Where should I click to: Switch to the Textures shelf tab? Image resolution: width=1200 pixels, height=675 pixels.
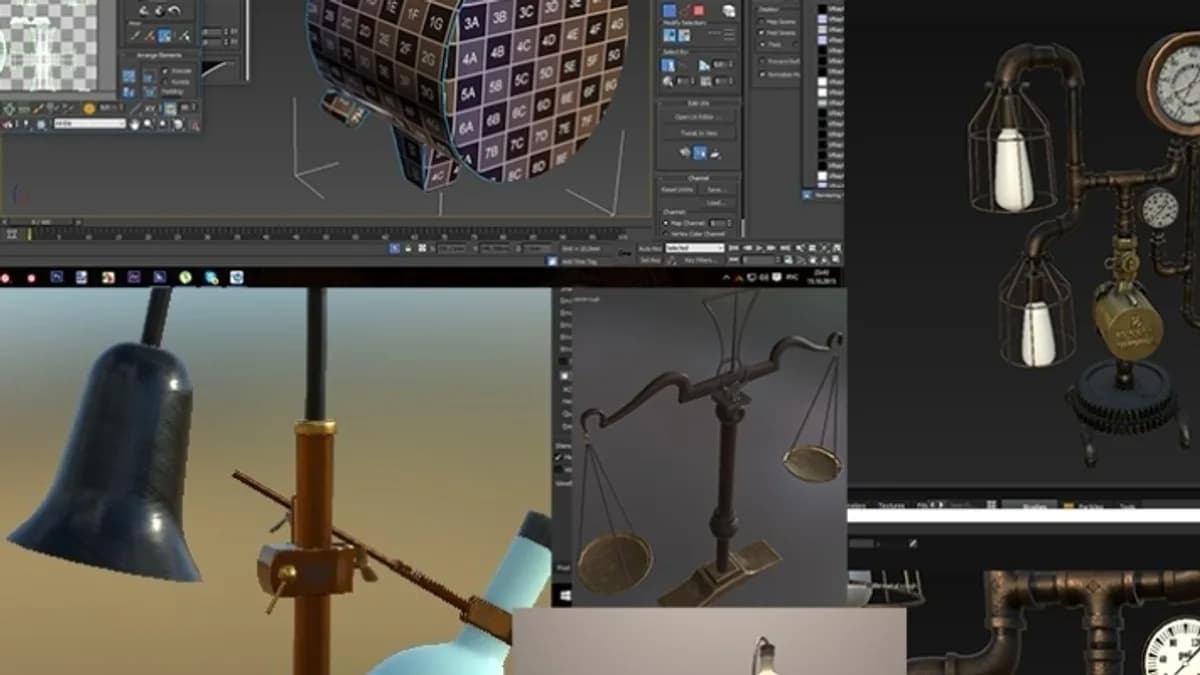(x=891, y=506)
